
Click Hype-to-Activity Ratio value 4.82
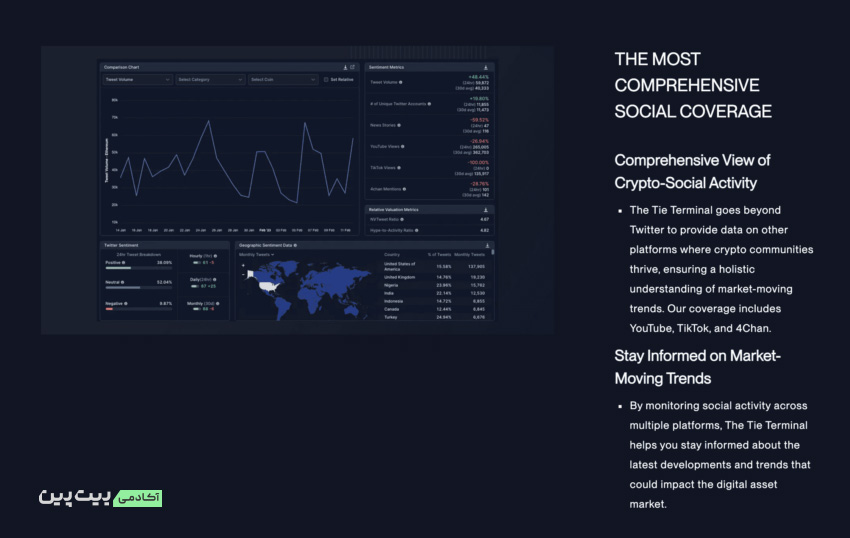pyautogui.click(x=485, y=230)
